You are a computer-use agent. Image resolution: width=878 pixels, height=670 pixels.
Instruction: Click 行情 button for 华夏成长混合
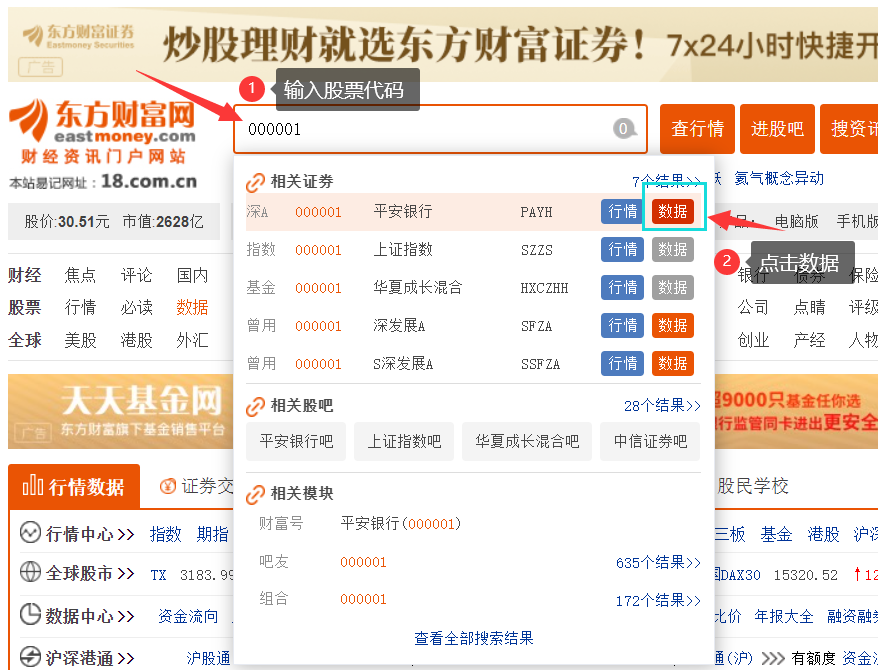tap(623, 288)
